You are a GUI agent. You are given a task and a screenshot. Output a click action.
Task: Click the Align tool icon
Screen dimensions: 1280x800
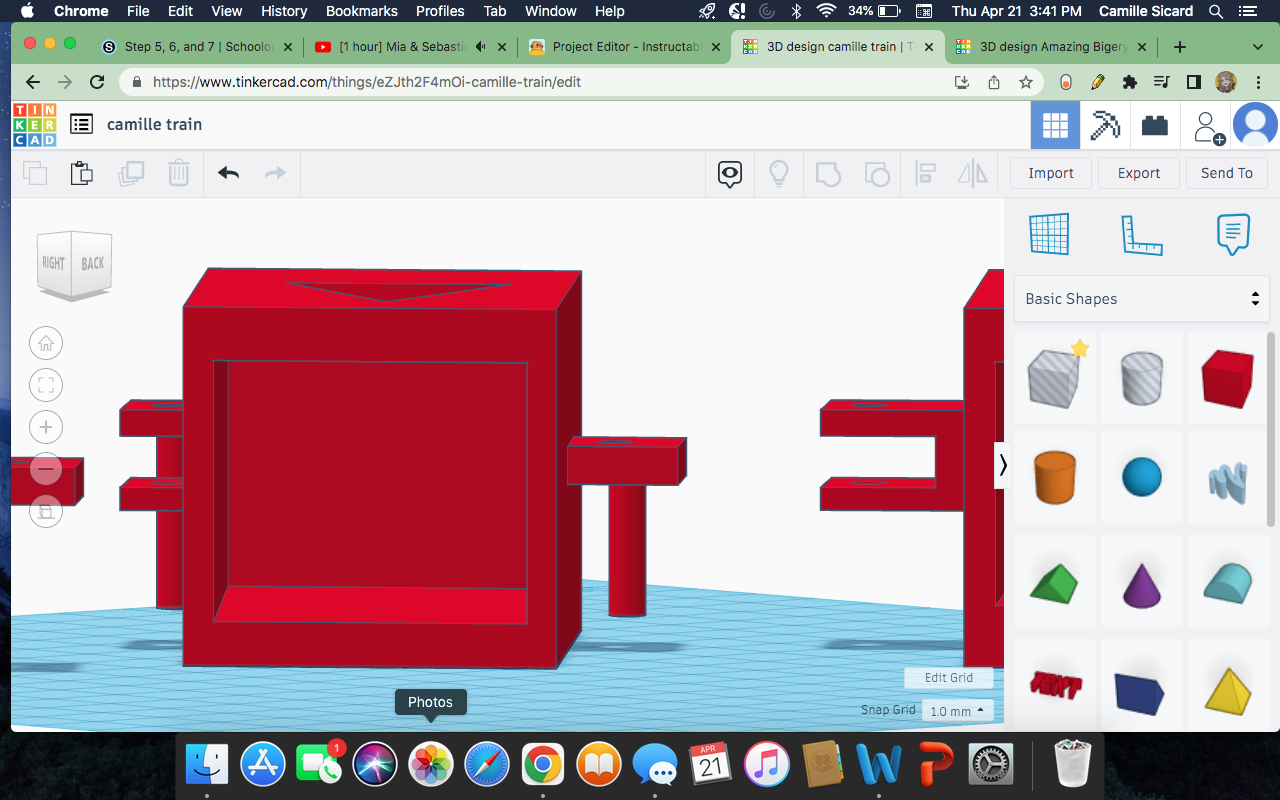[925, 174]
